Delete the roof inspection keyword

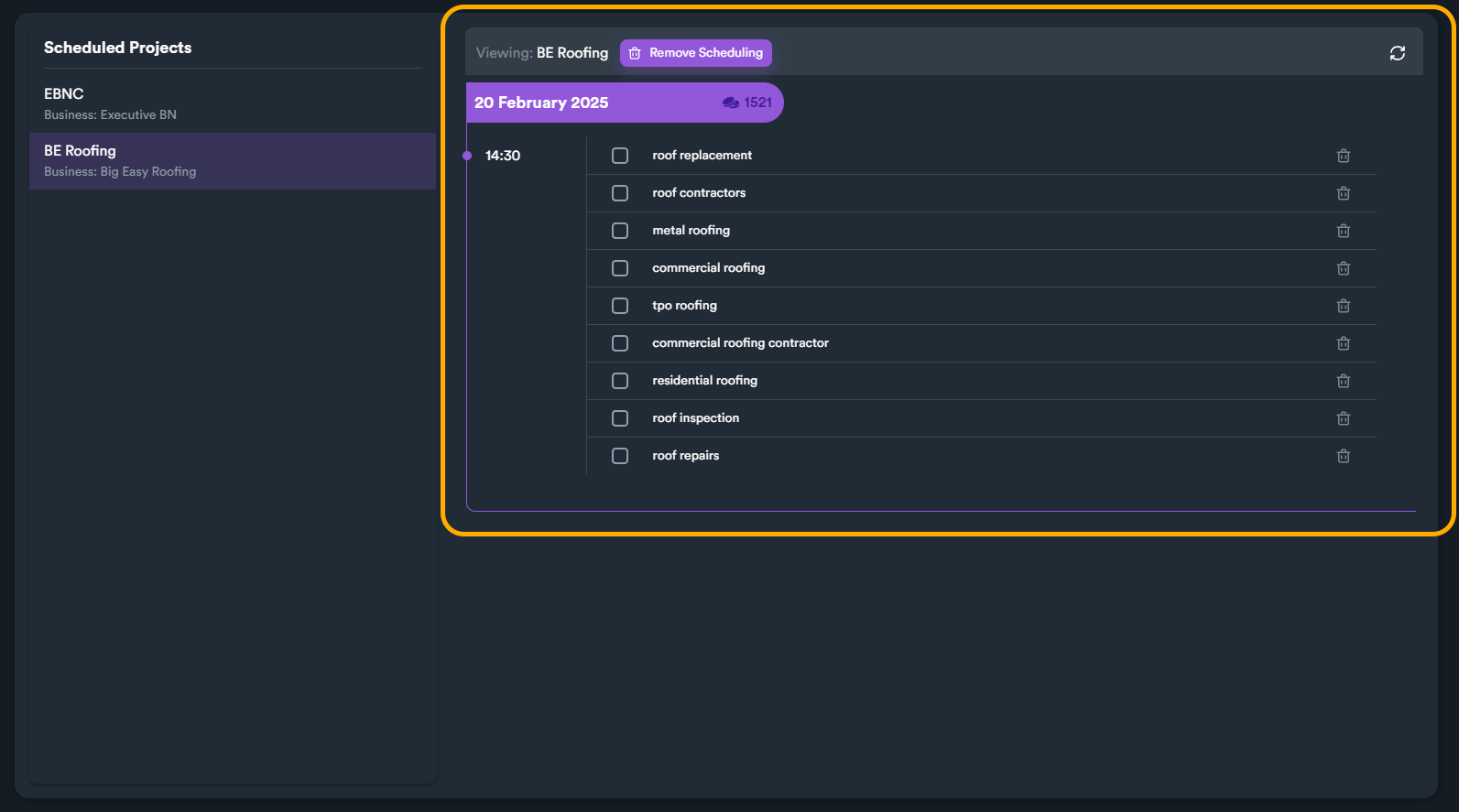point(1343,418)
